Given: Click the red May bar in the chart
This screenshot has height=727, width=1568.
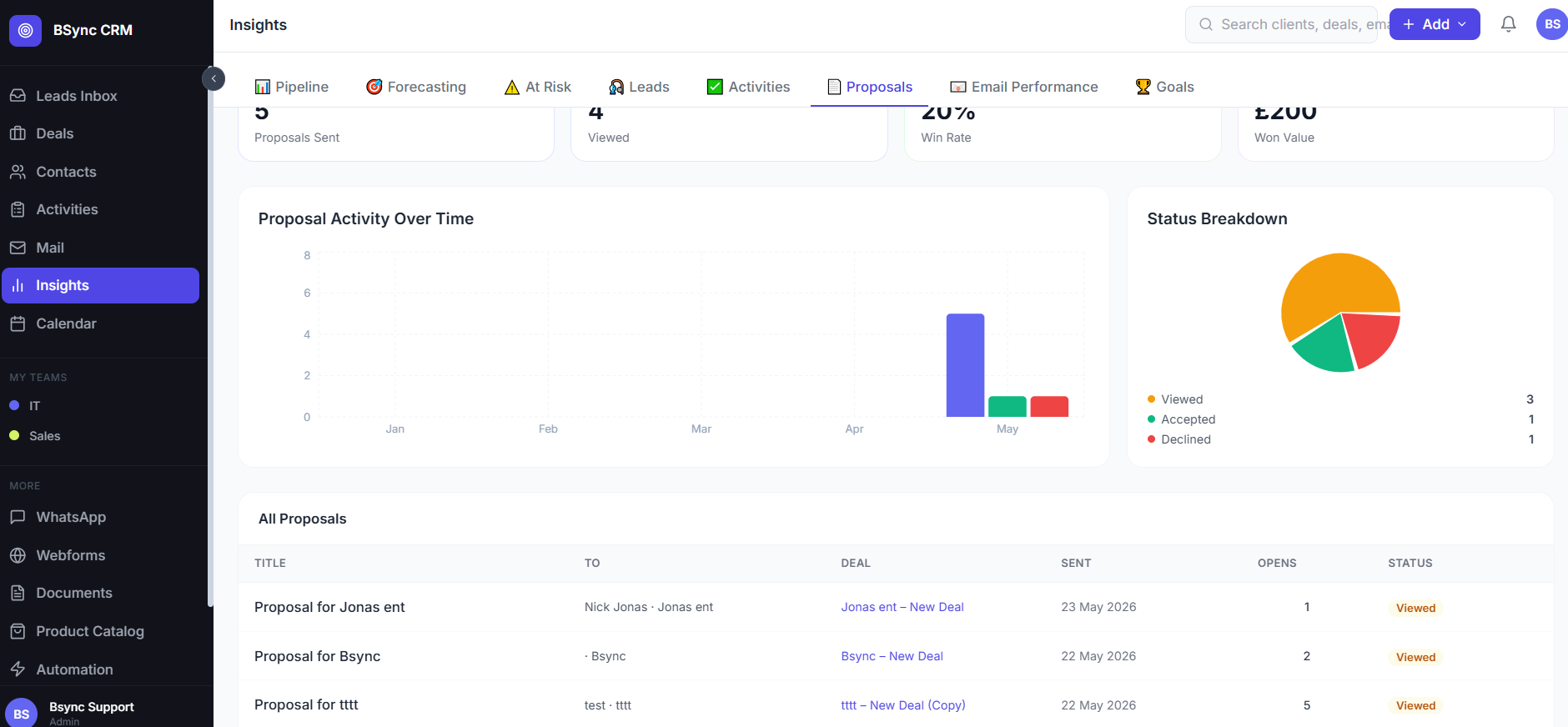Looking at the screenshot, I should (x=1049, y=407).
